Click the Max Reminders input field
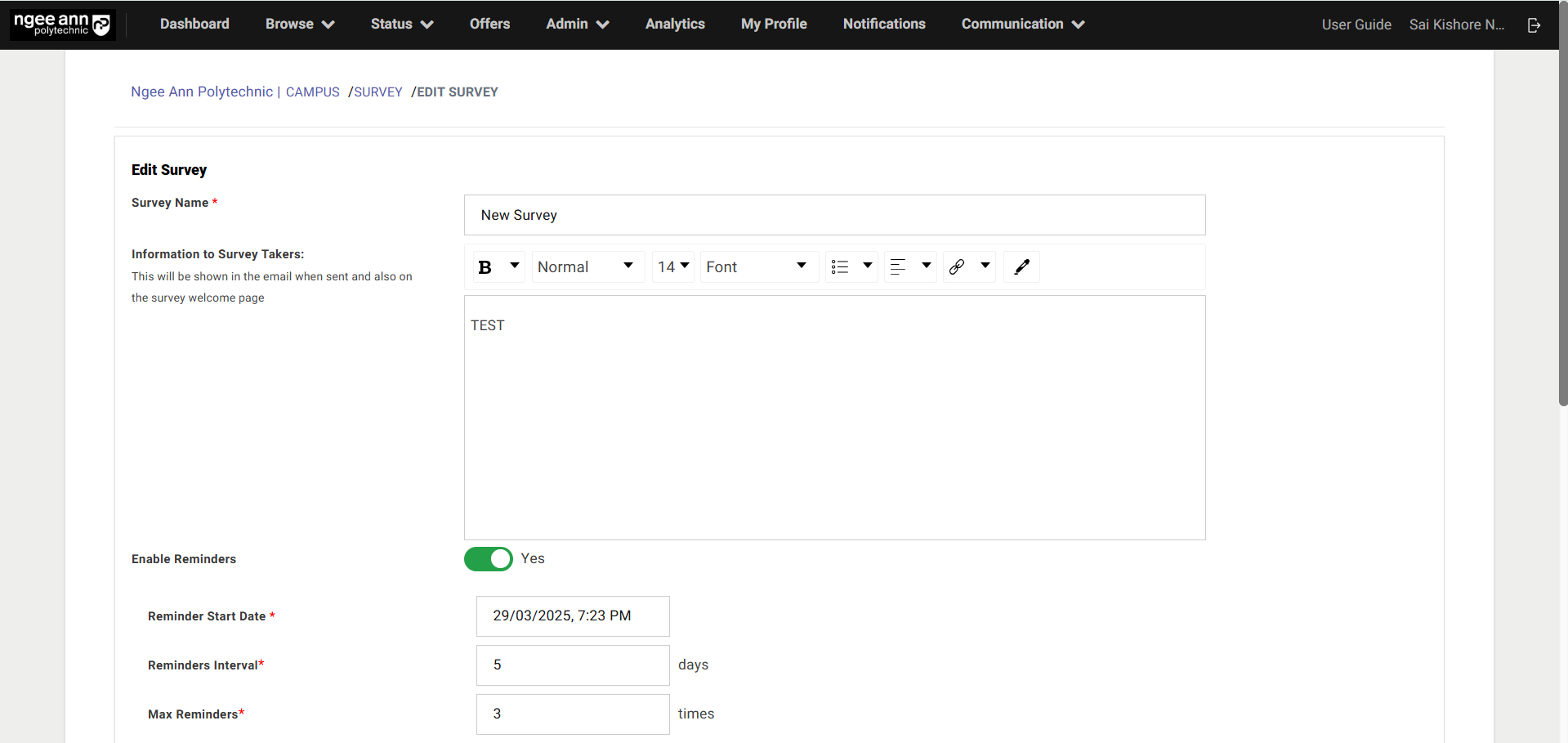The height and width of the screenshot is (743, 1568). pyautogui.click(x=573, y=714)
